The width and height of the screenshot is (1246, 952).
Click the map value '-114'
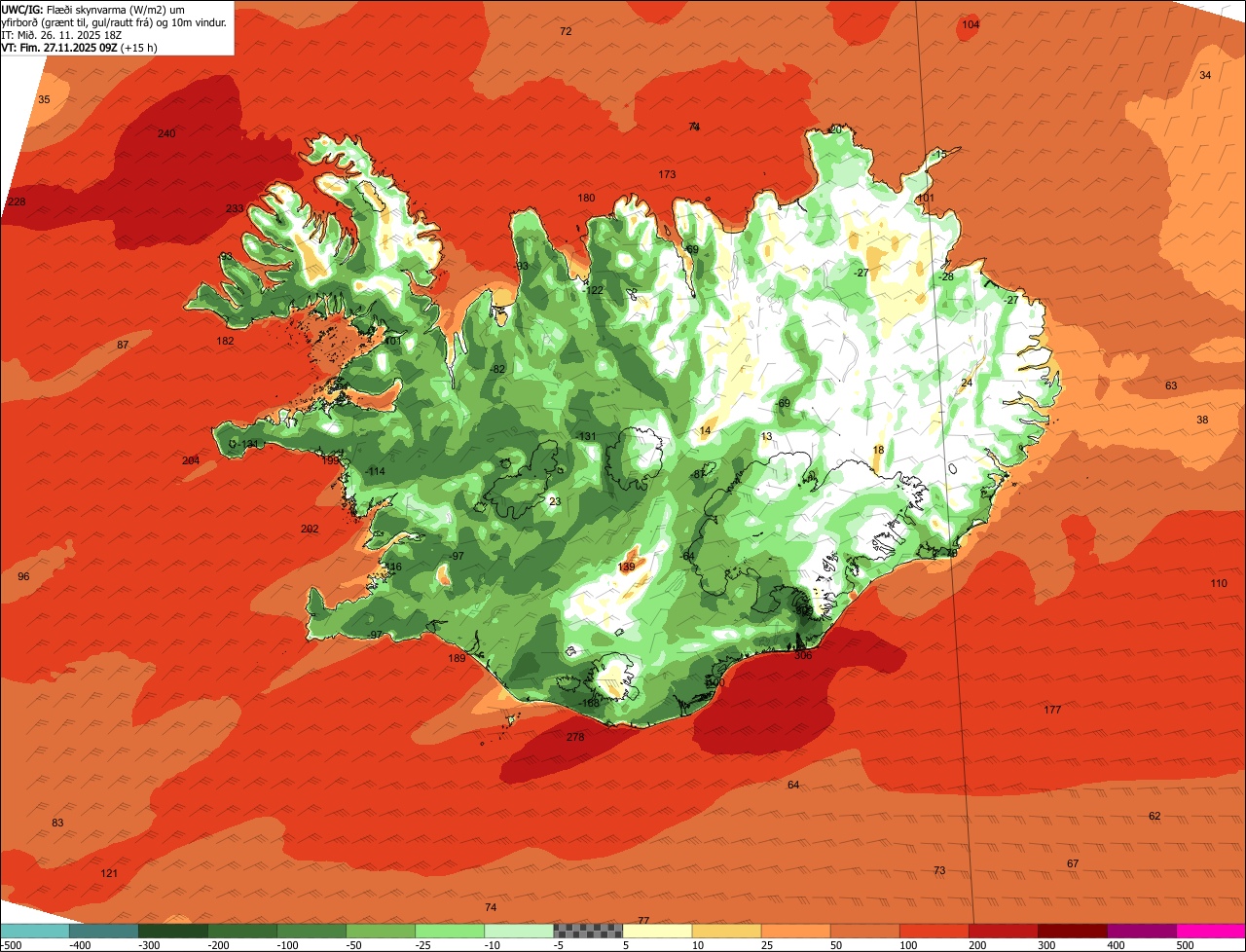point(375,471)
